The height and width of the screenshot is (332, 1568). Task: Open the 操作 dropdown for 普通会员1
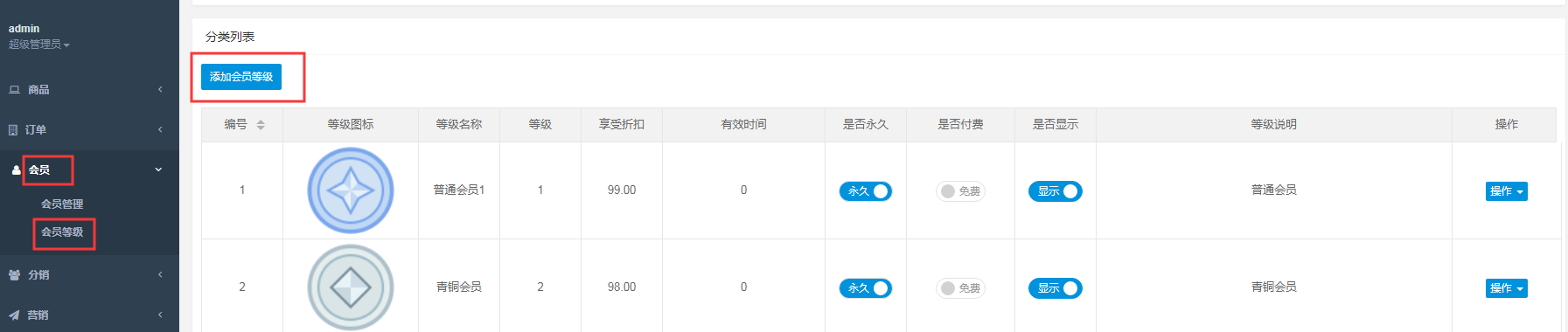(x=1506, y=191)
